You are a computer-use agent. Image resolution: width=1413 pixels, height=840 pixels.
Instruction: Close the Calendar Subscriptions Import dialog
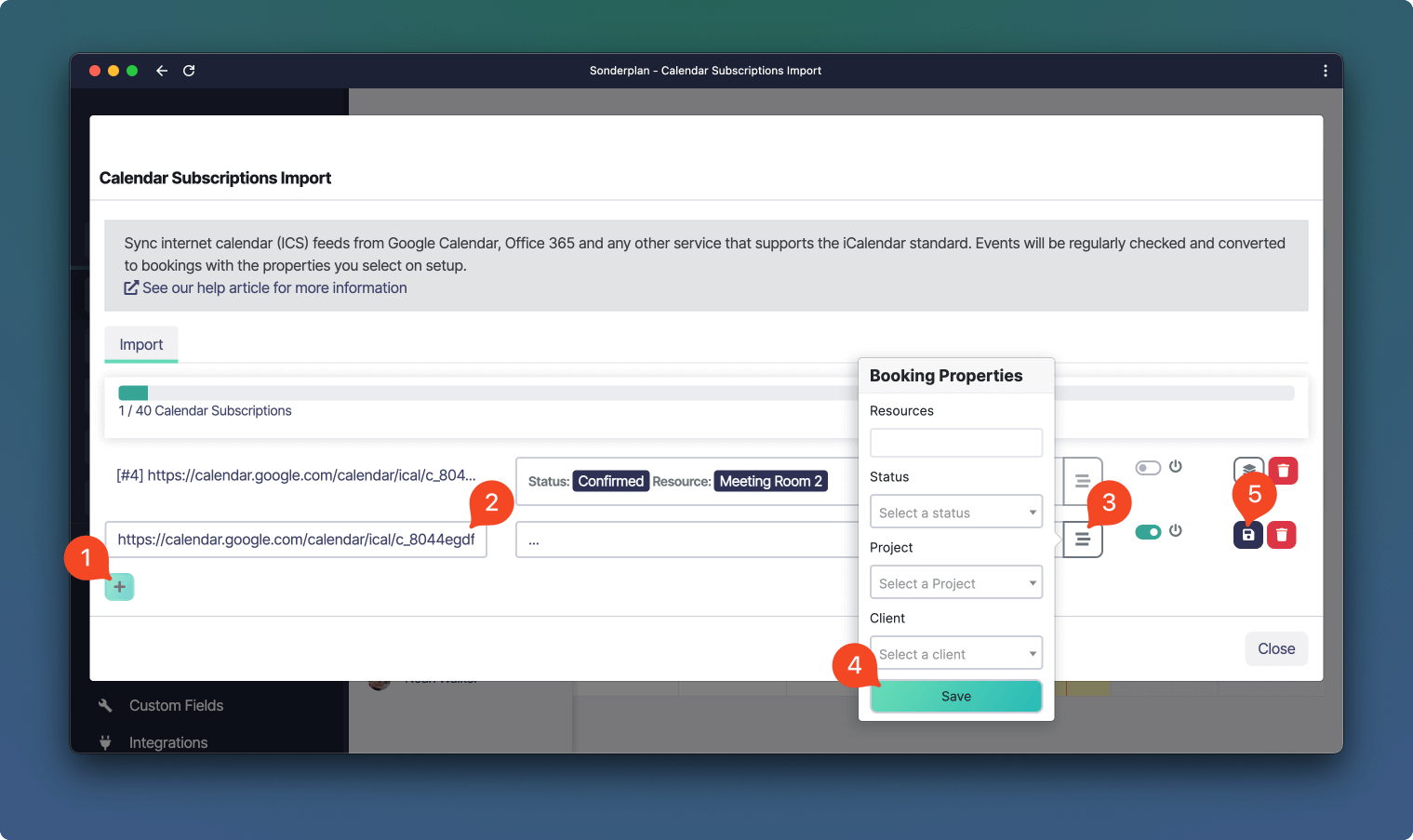pyautogui.click(x=1276, y=648)
